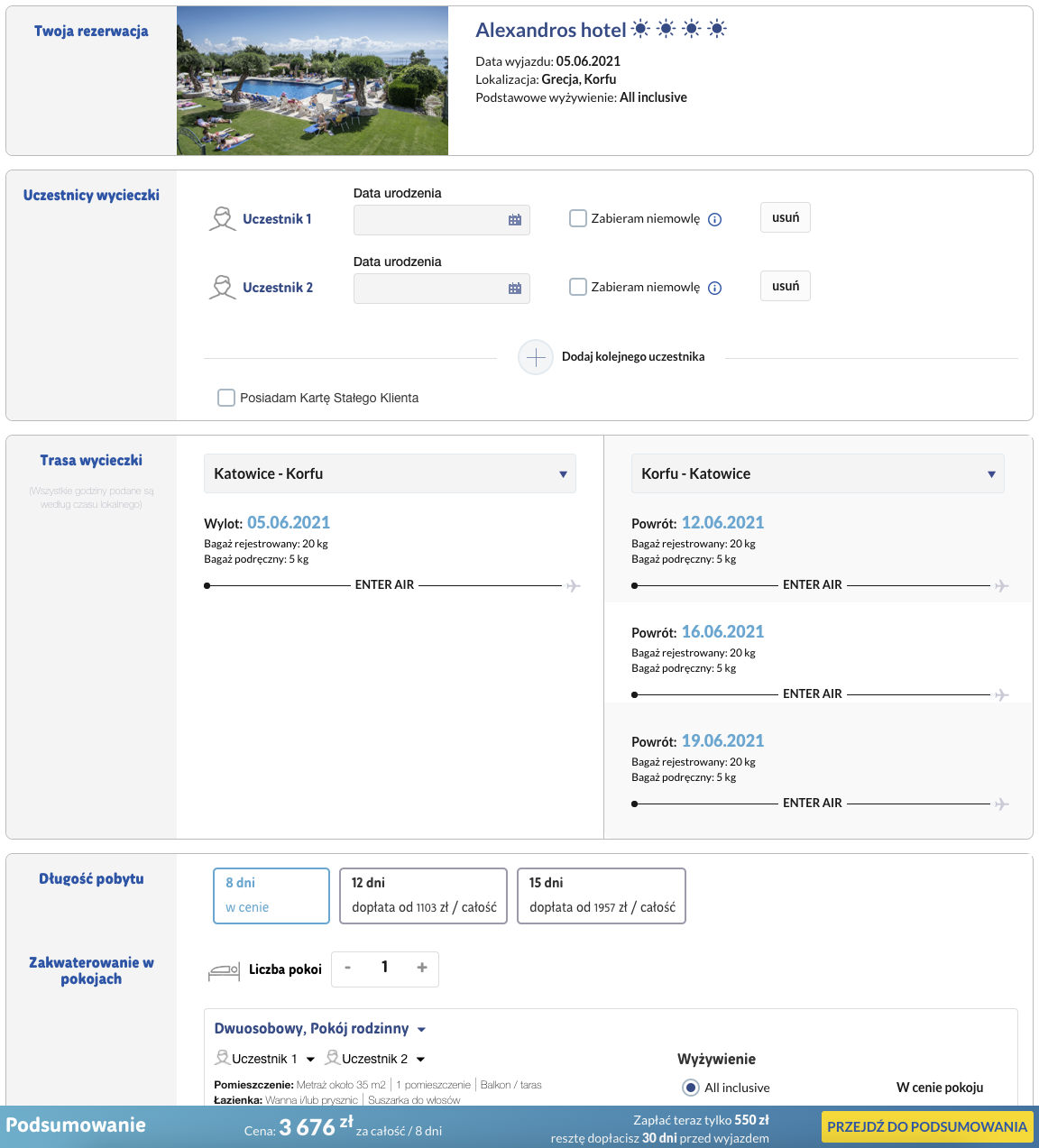Click the Uczestnik 2 person icon

pyautogui.click(x=222, y=288)
